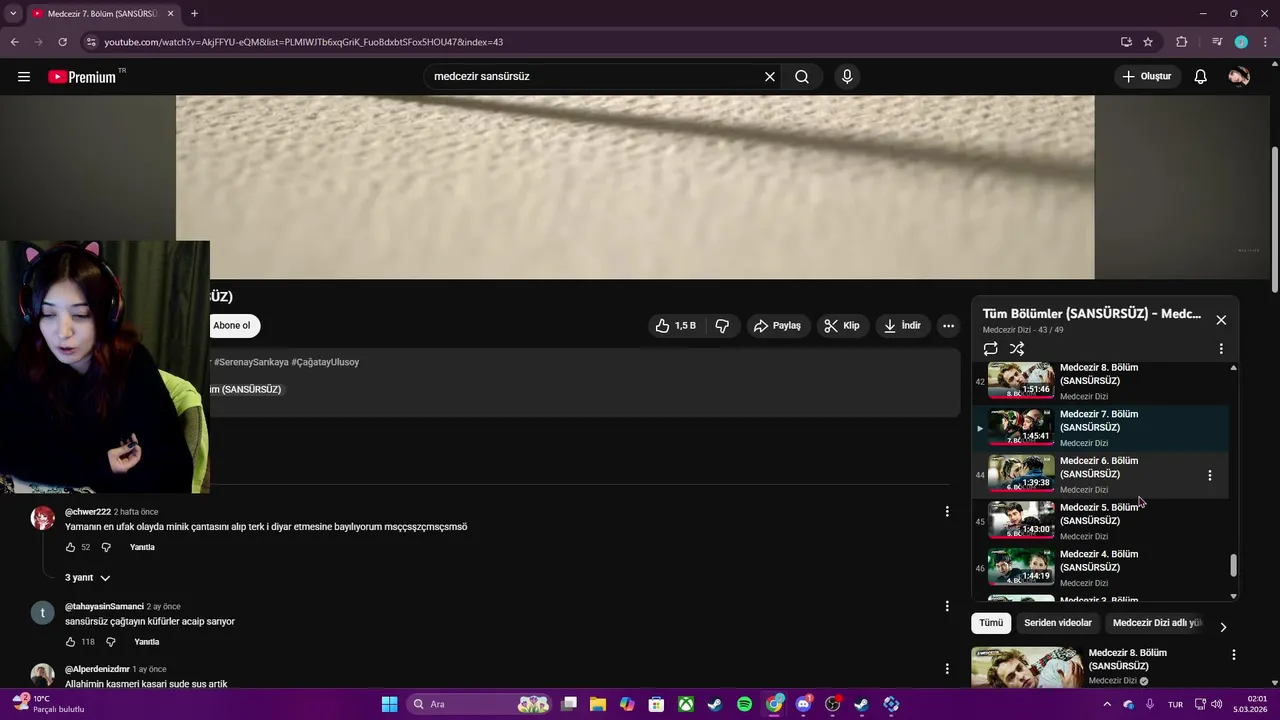Open the tab search dropdown
This screenshot has width=1280, height=720.
pyautogui.click(x=12, y=13)
